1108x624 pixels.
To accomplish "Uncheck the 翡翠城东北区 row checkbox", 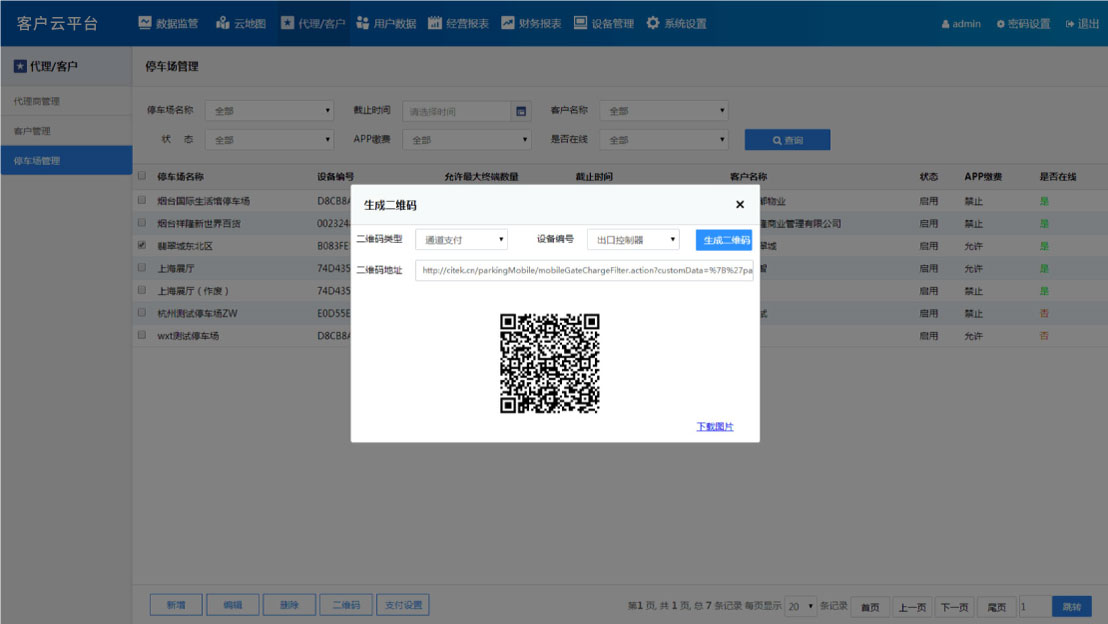I will point(142,245).
